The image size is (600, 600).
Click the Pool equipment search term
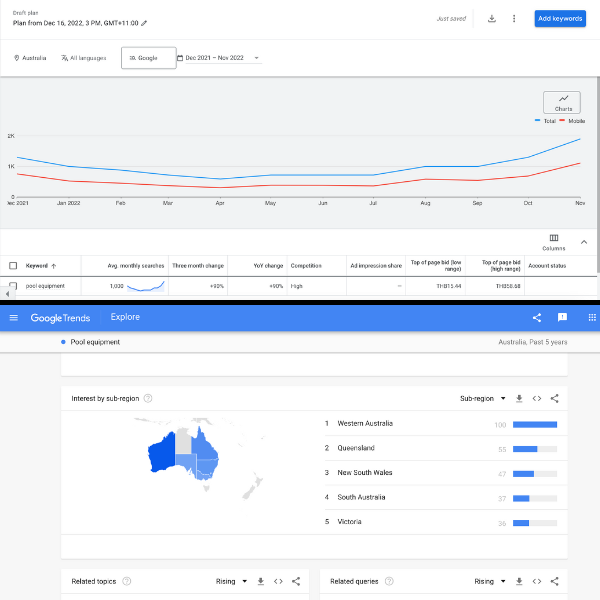tap(95, 342)
